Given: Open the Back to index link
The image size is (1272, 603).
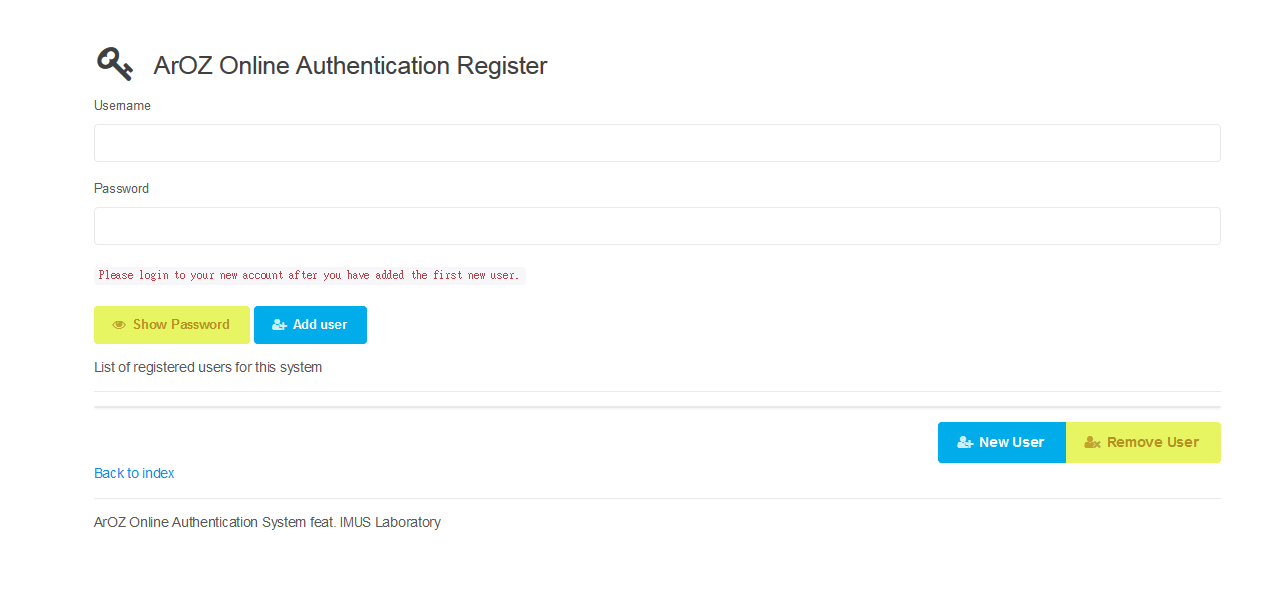Looking at the screenshot, I should tap(134, 473).
